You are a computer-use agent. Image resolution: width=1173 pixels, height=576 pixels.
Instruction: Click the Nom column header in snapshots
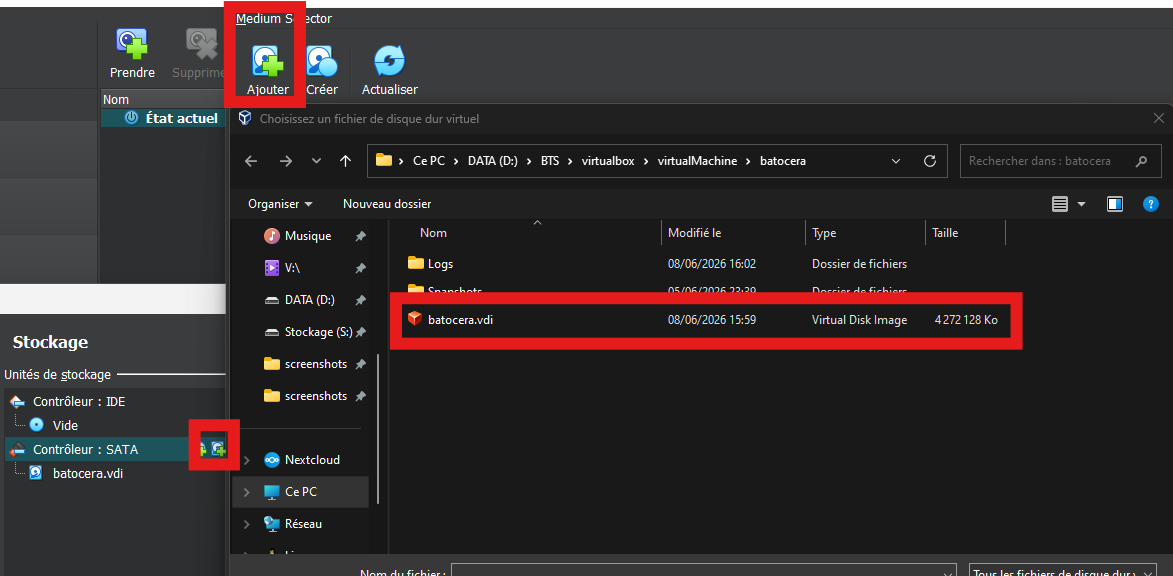coord(163,99)
